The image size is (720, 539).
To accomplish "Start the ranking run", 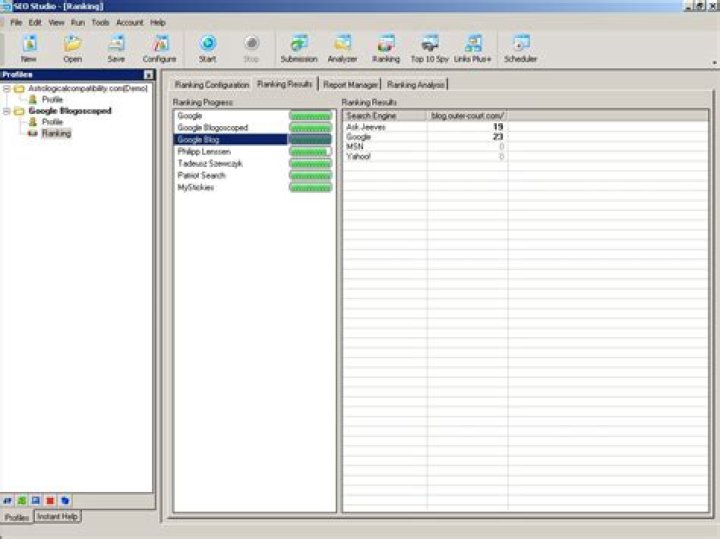I will (208, 48).
